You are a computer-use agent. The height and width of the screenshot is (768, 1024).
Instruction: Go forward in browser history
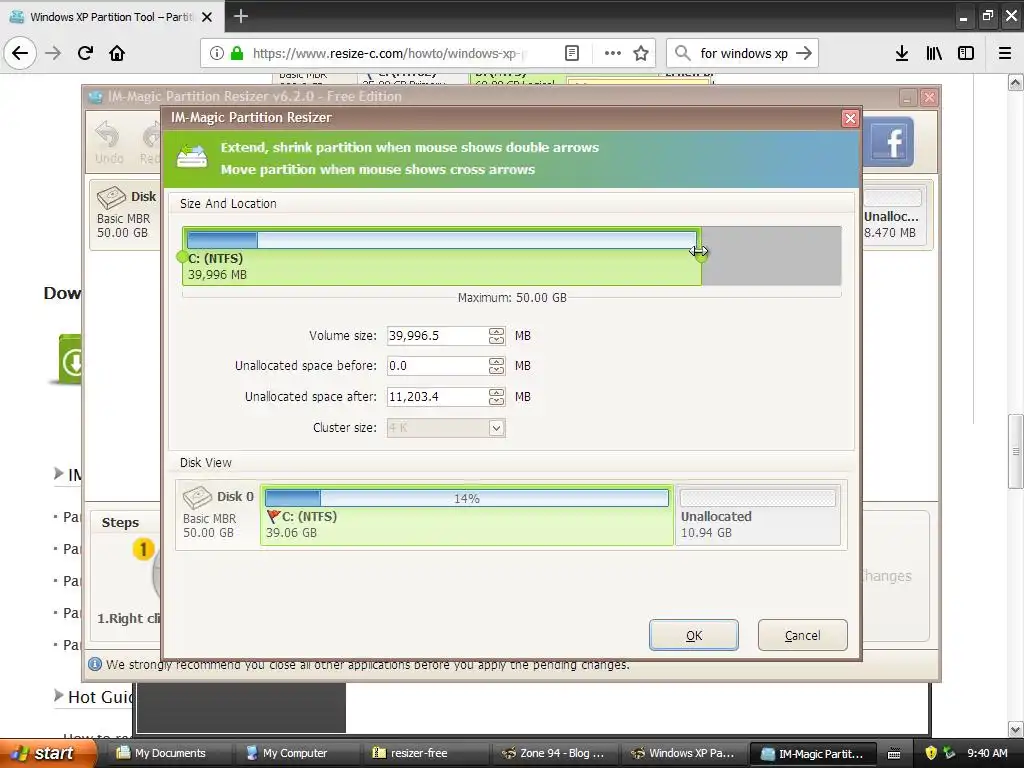pos(53,53)
